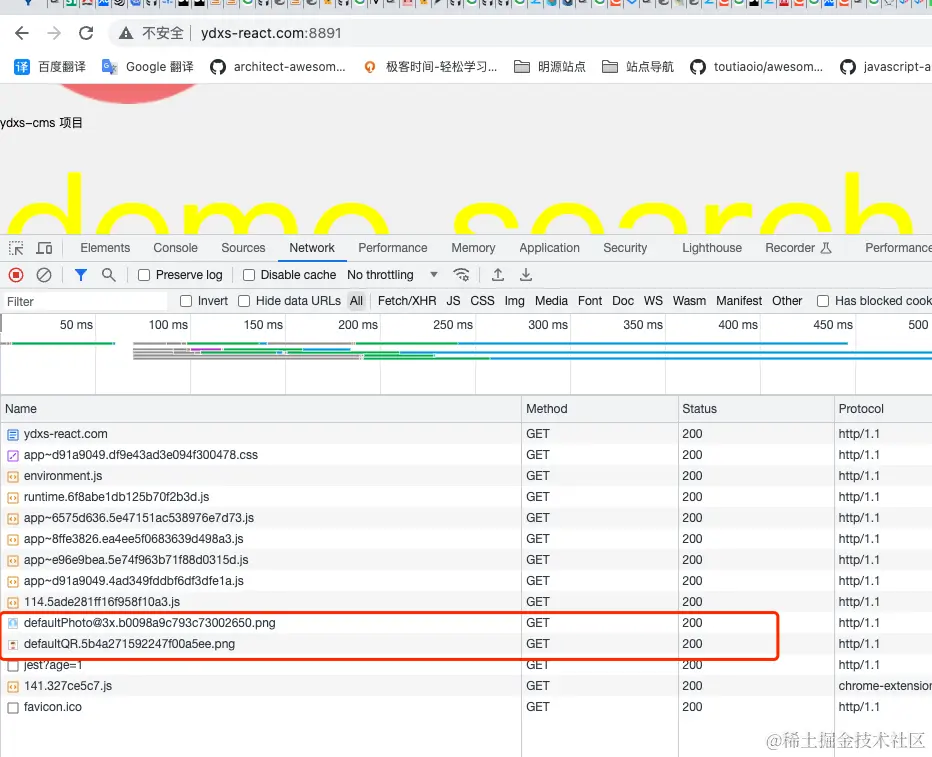
Task: Switch to the Console tab
Action: click(x=175, y=248)
